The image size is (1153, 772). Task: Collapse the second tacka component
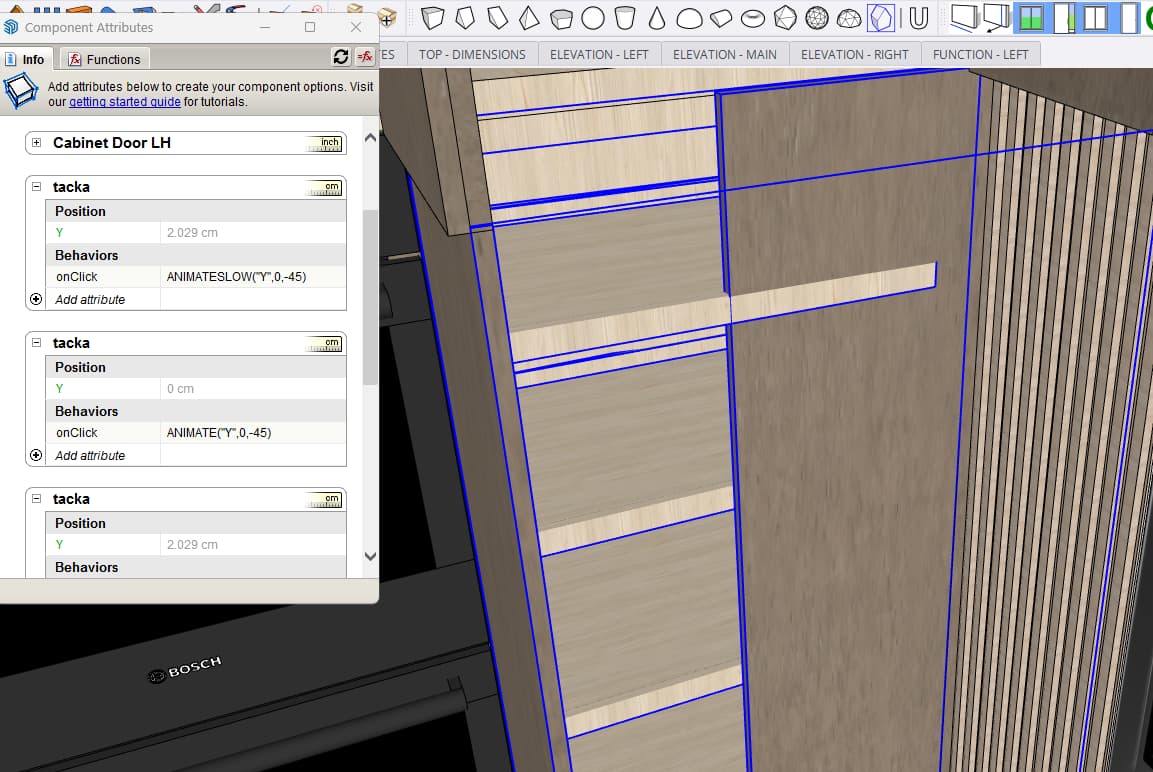pyautogui.click(x=37, y=343)
